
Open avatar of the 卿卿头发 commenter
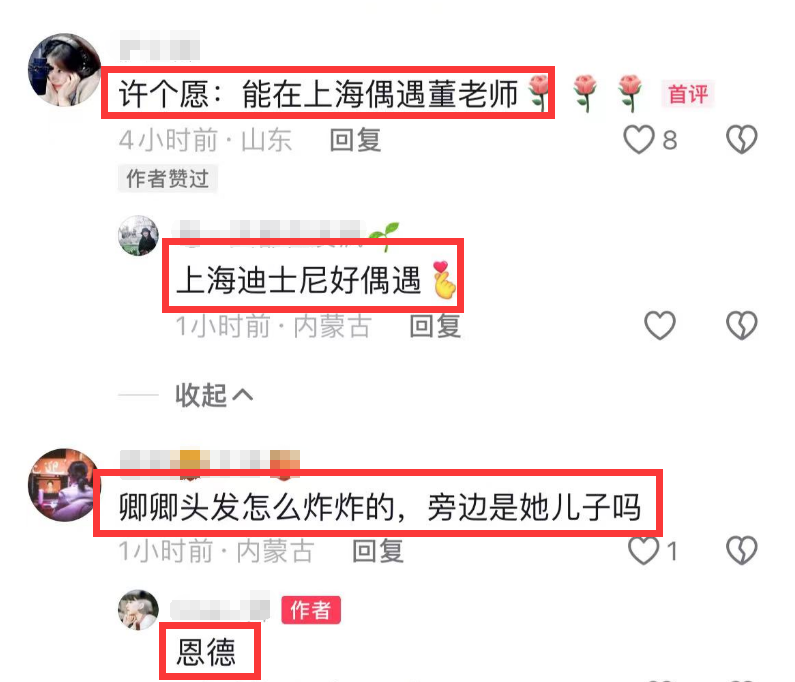[64, 485]
